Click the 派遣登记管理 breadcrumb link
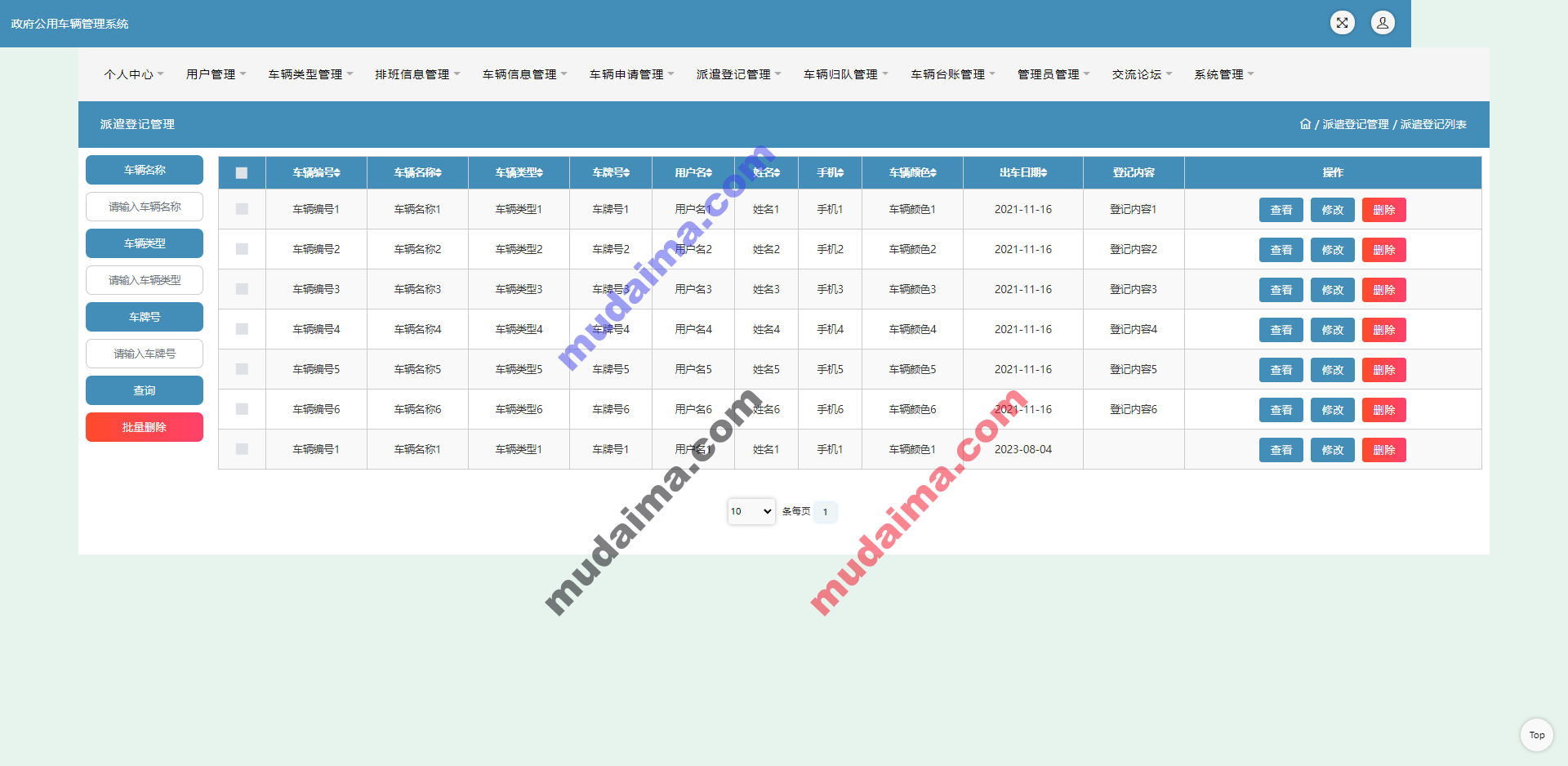This screenshot has height=766, width=1568. pyautogui.click(x=1356, y=124)
